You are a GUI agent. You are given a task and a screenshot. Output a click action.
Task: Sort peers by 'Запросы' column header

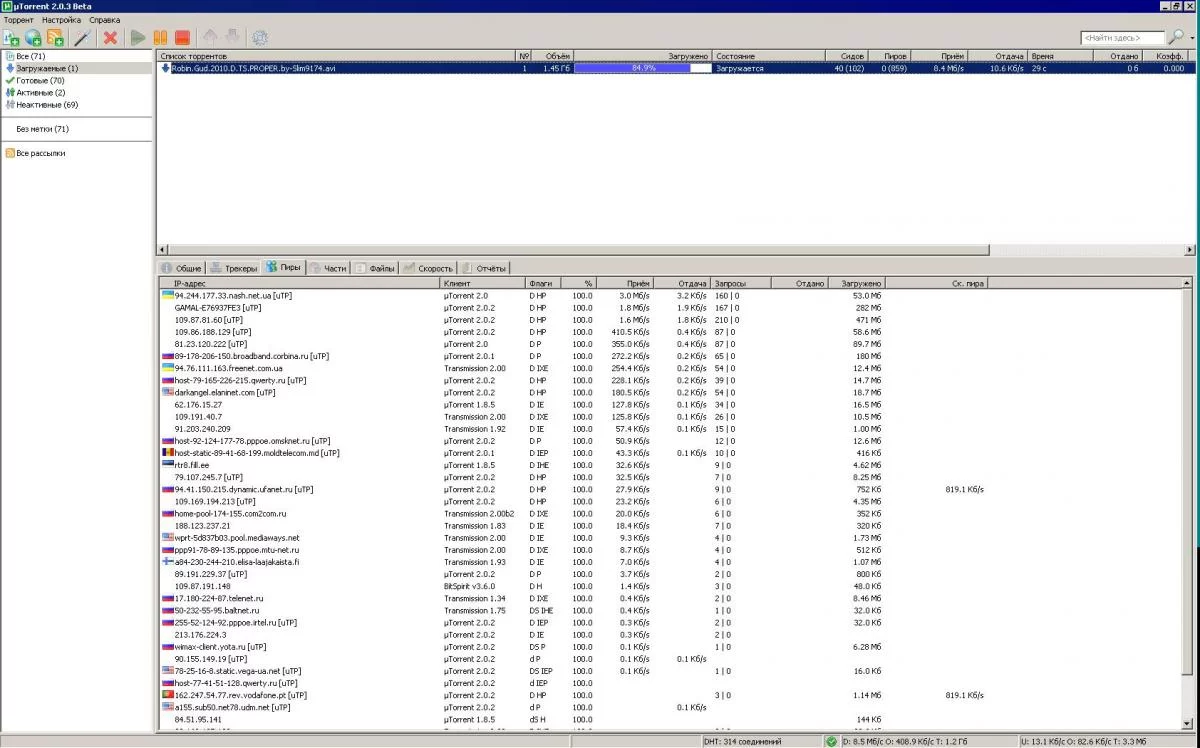(x=741, y=284)
